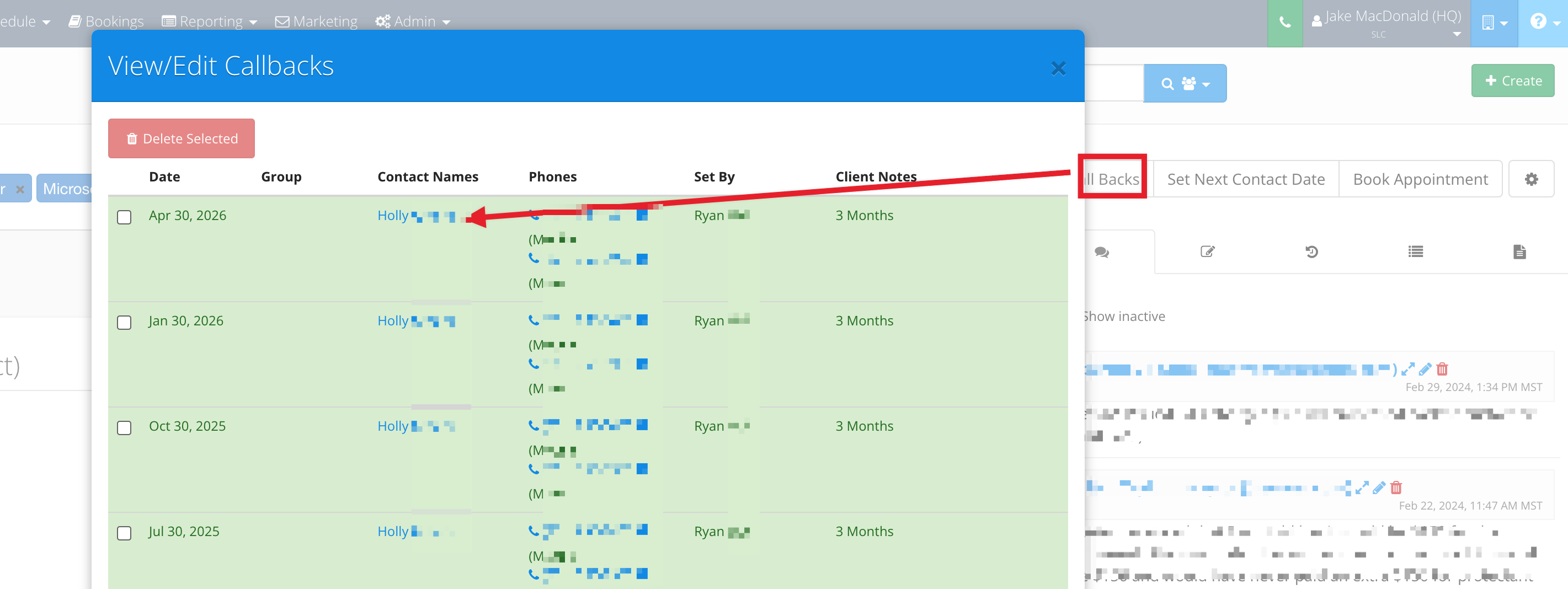Viewport: 1568px width, 589px height.
Task: Click the gear settings icon button
Action: (x=1531, y=179)
